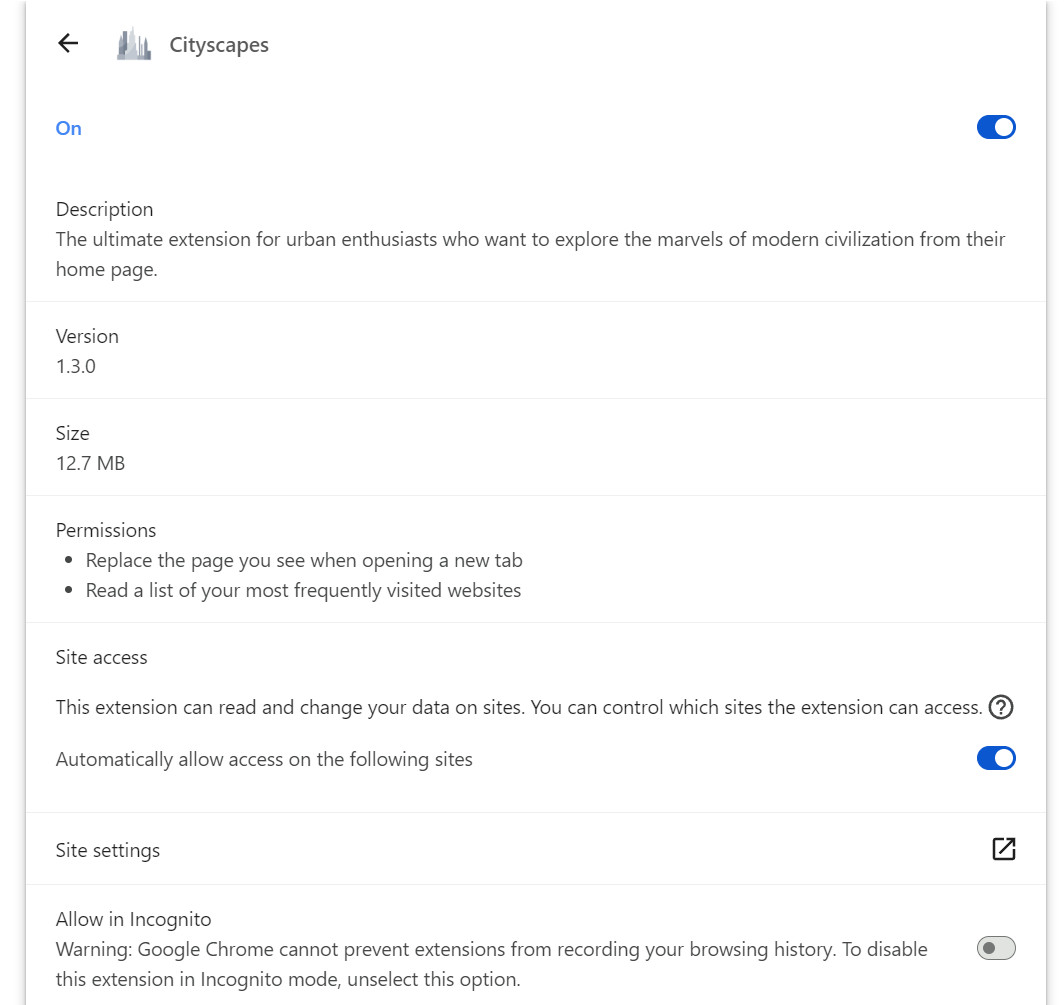Click the blue On status label
This screenshot has width=1064, height=1005.
[x=69, y=128]
